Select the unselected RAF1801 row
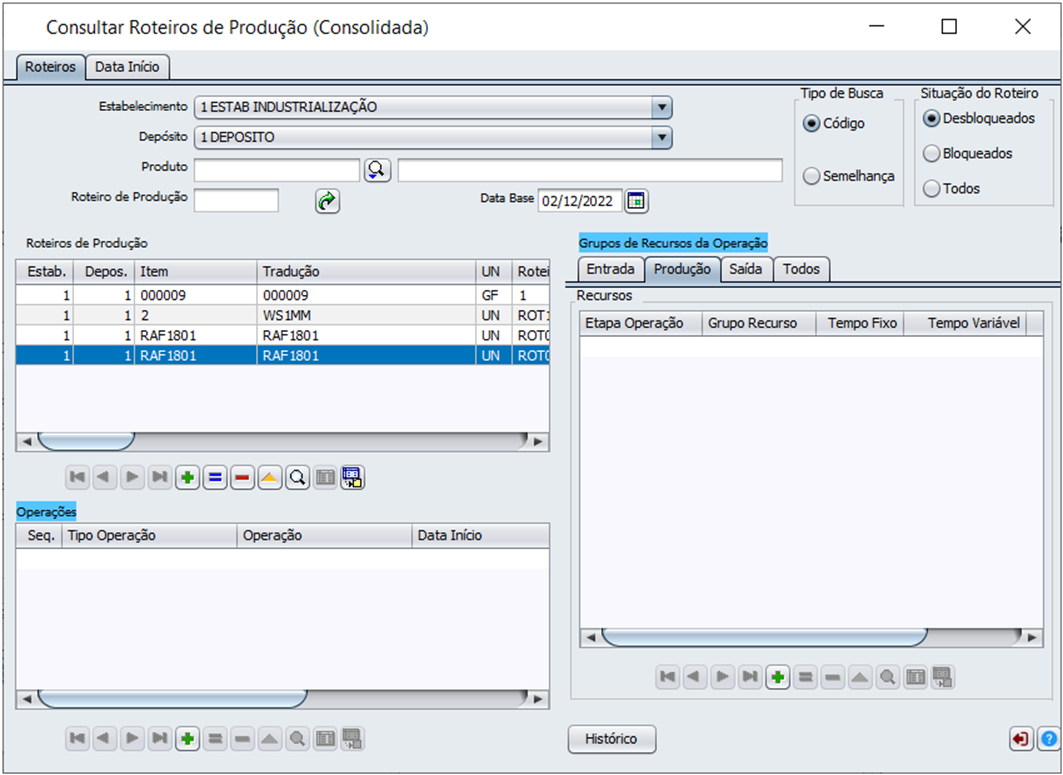Viewport: 1063px width, 775px height. (x=283, y=336)
